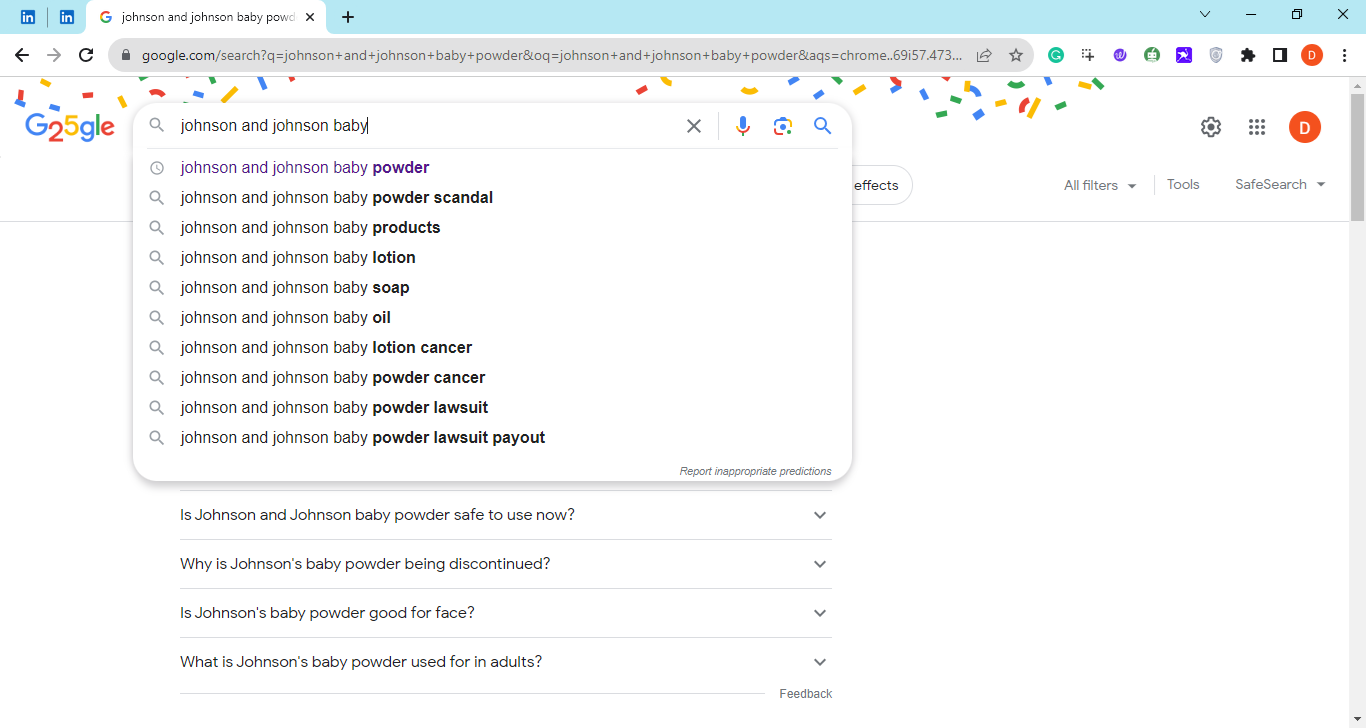The image size is (1366, 728).
Task: Click the purple circle extension icon
Action: [1120, 55]
